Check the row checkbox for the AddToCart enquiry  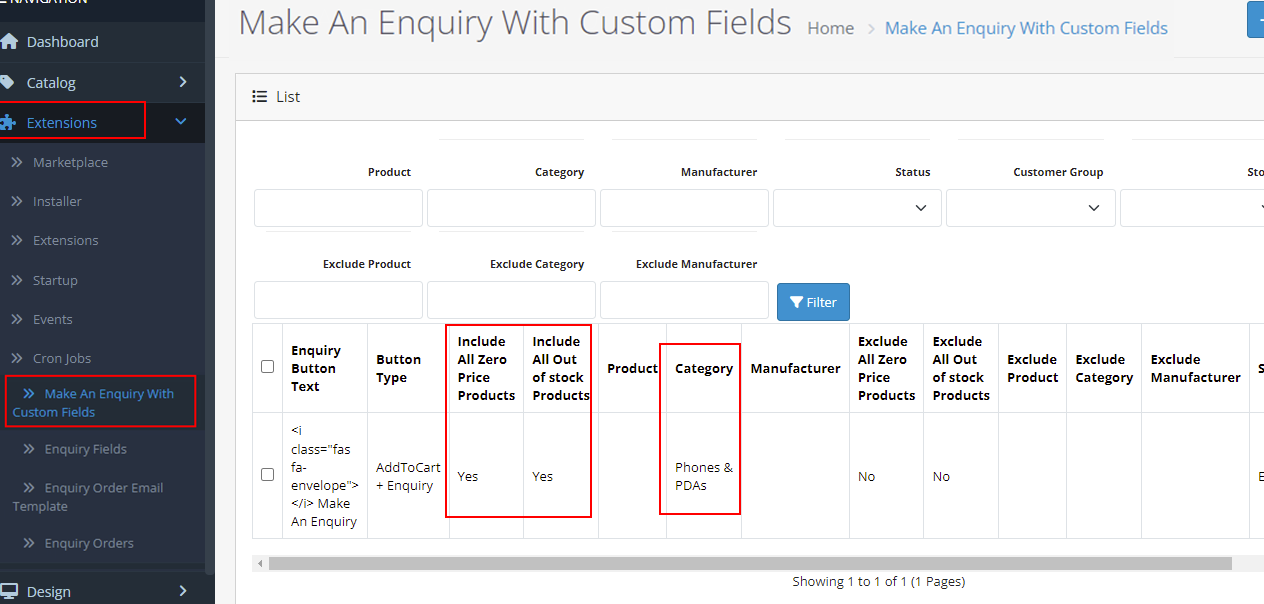(x=267, y=474)
